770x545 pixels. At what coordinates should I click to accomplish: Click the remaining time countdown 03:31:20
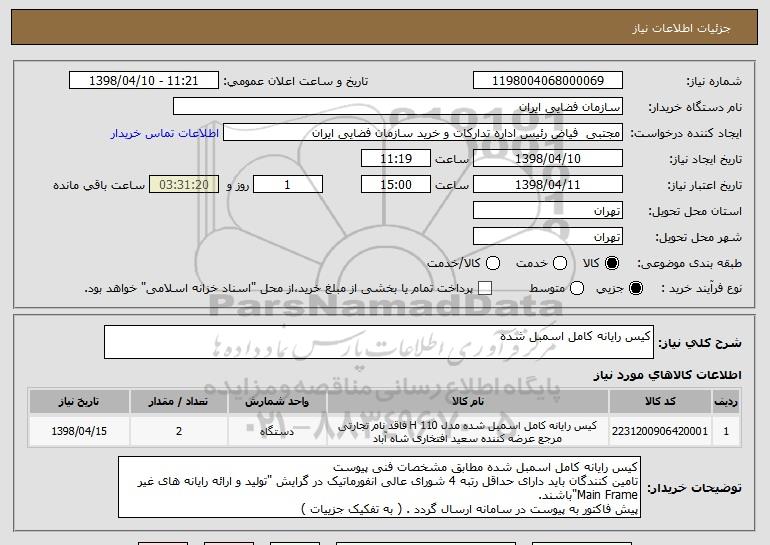(x=184, y=185)
